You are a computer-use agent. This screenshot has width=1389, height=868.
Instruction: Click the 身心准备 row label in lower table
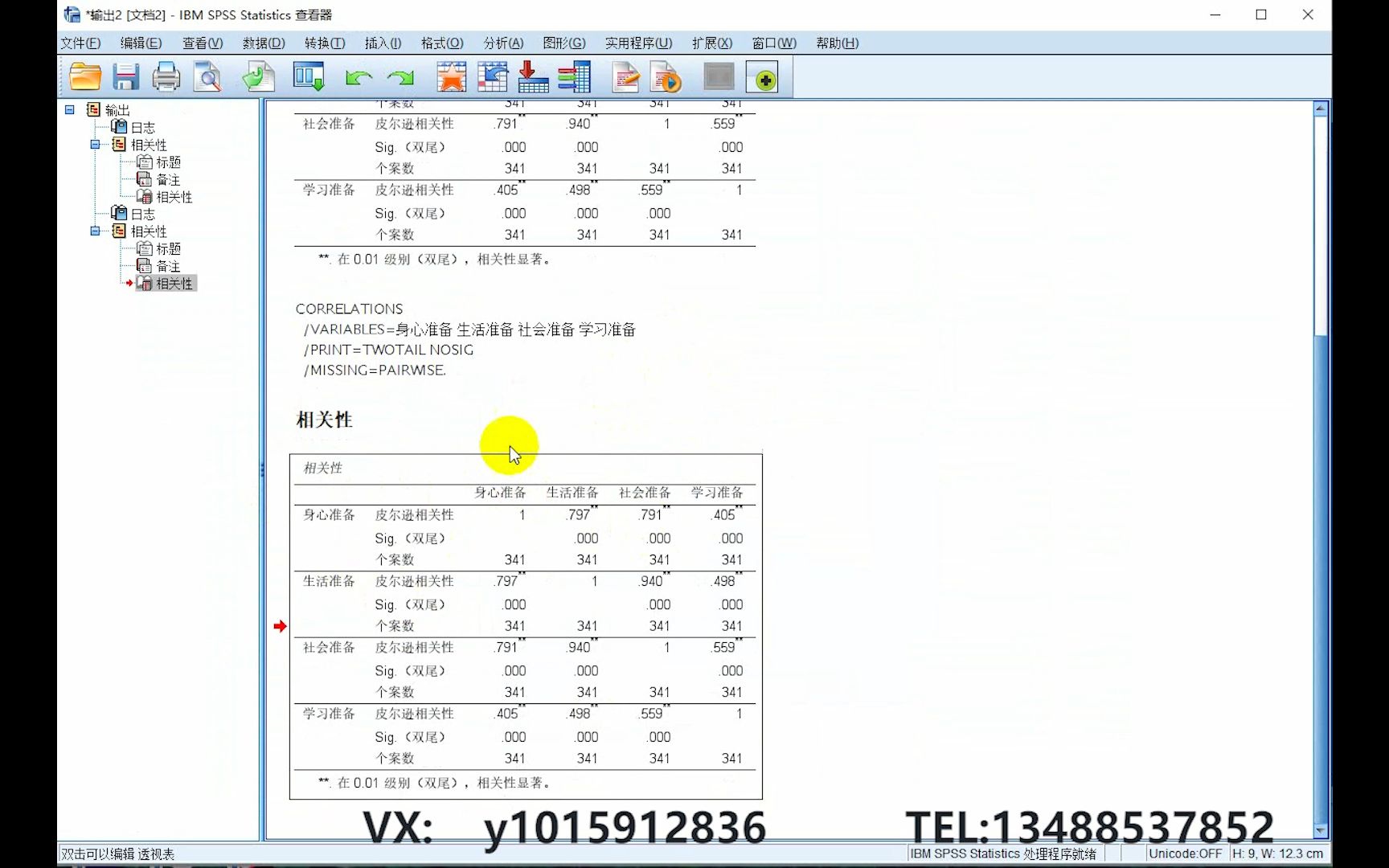329,515
